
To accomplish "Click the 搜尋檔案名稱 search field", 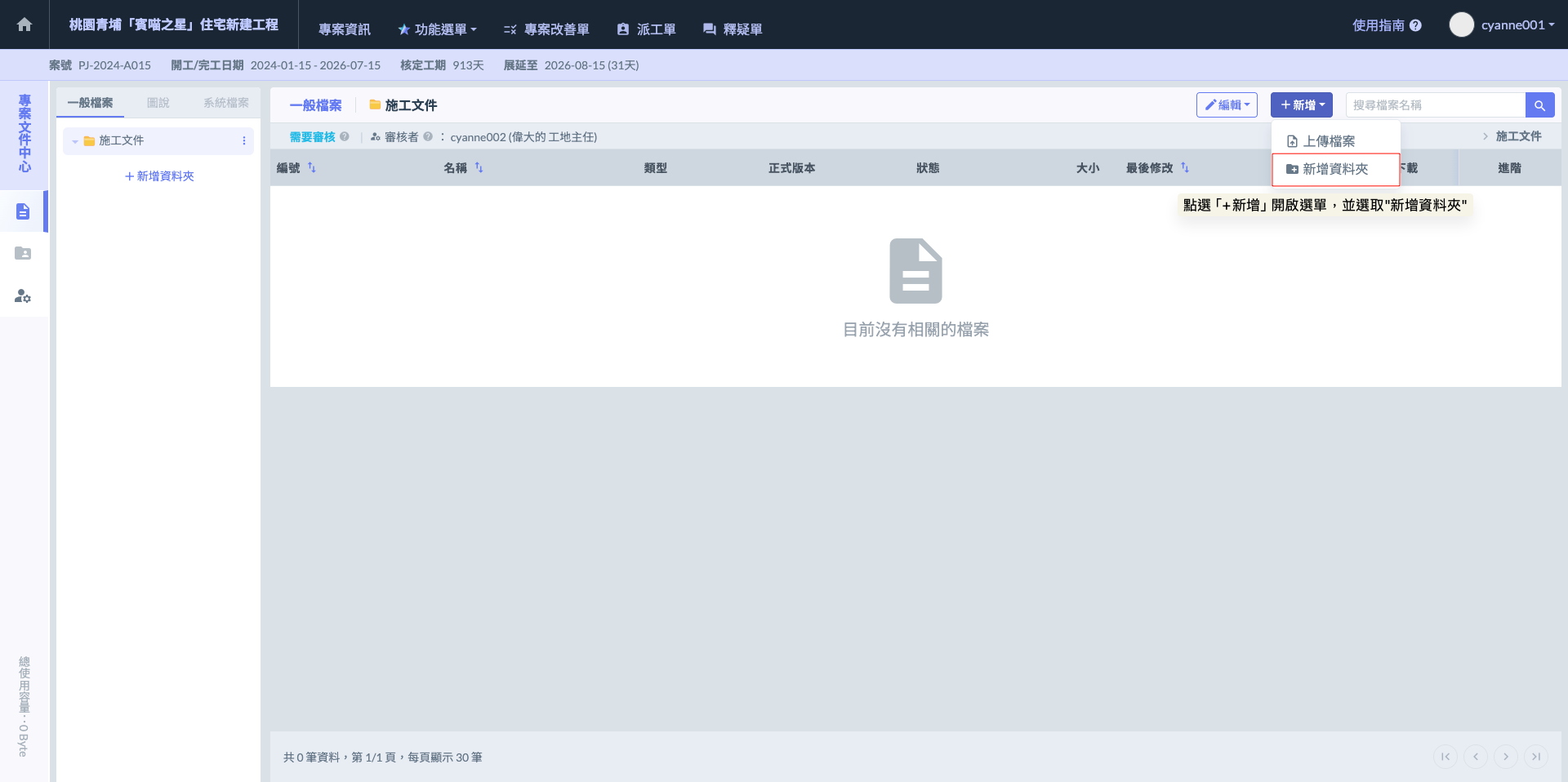I will [1434, 105].
